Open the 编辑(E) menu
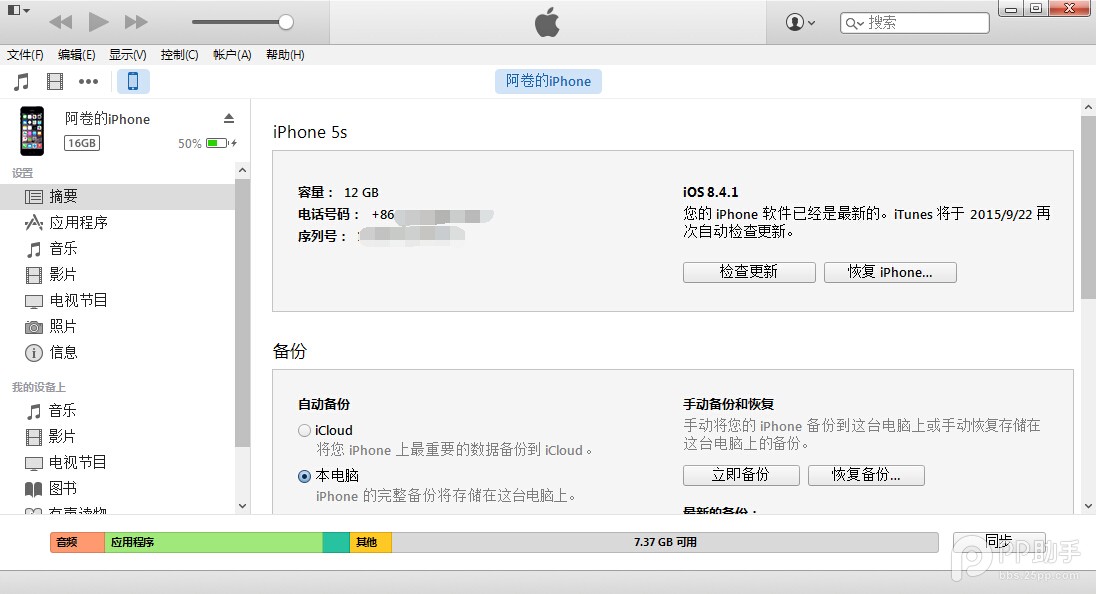The width and height of the screenshot is (1096, 594). click(76, 55)
